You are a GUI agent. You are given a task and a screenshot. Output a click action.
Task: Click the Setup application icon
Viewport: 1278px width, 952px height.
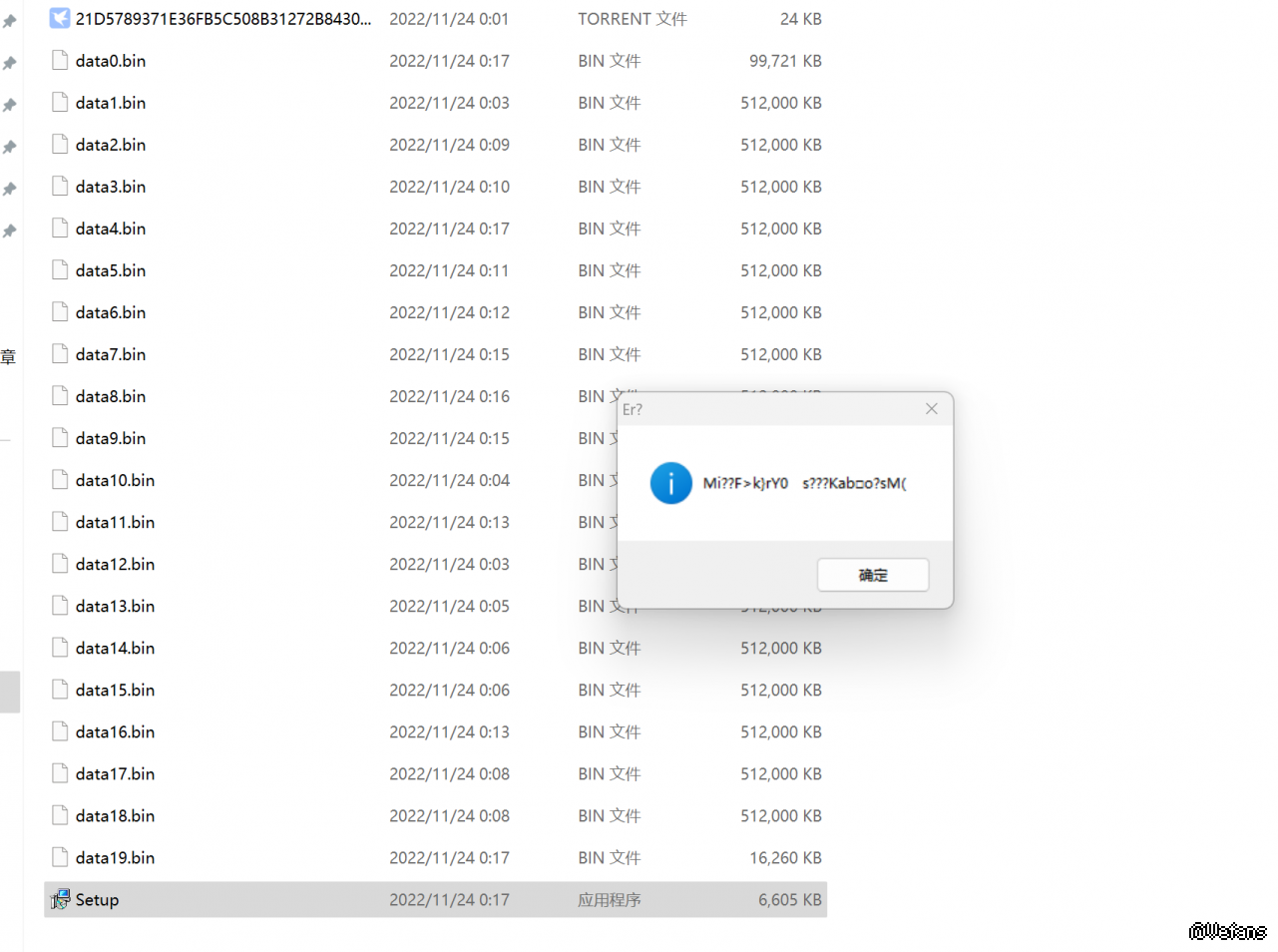point(60,899)
